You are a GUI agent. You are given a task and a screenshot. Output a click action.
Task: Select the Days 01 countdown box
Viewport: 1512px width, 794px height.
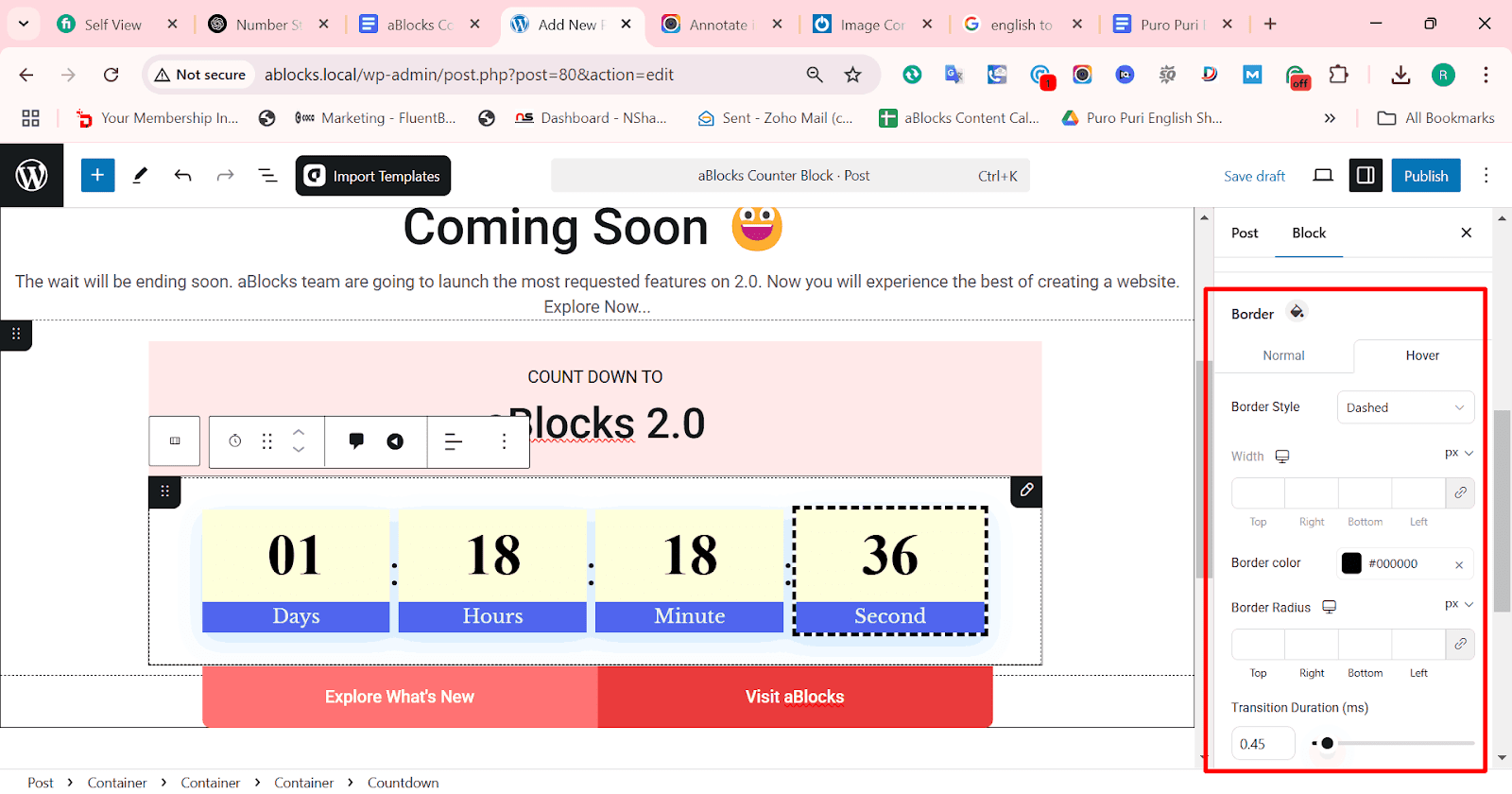point(296,571)
